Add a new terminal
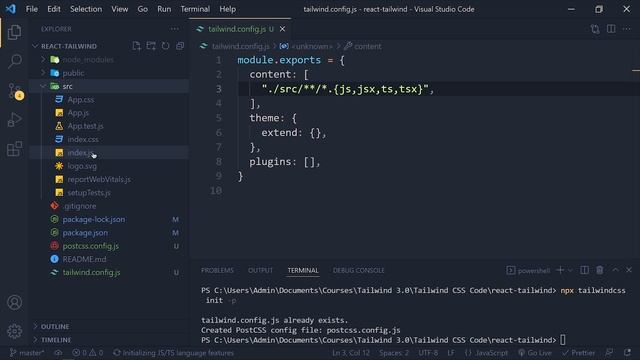 click(560, 270)
